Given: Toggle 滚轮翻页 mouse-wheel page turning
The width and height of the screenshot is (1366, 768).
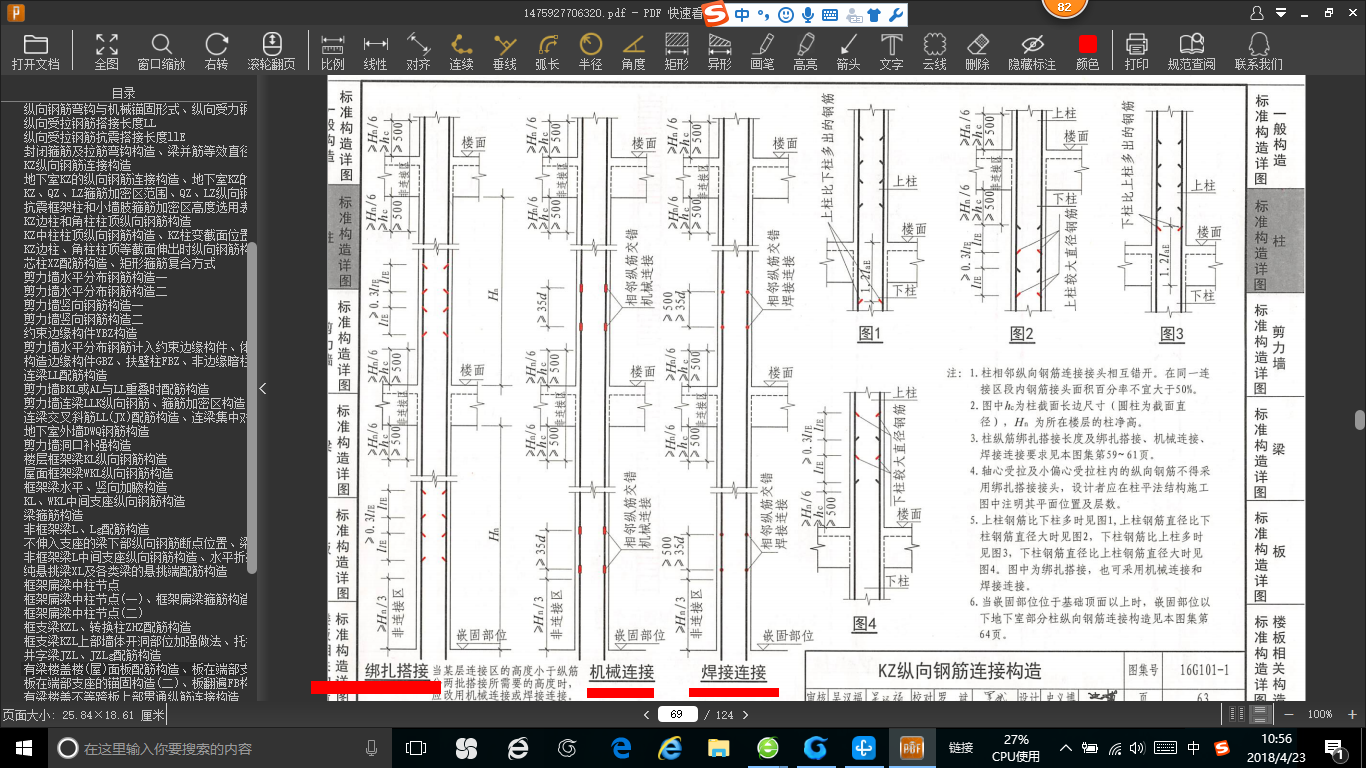Looking at the screenshot, I should click(x=271, y=51).
